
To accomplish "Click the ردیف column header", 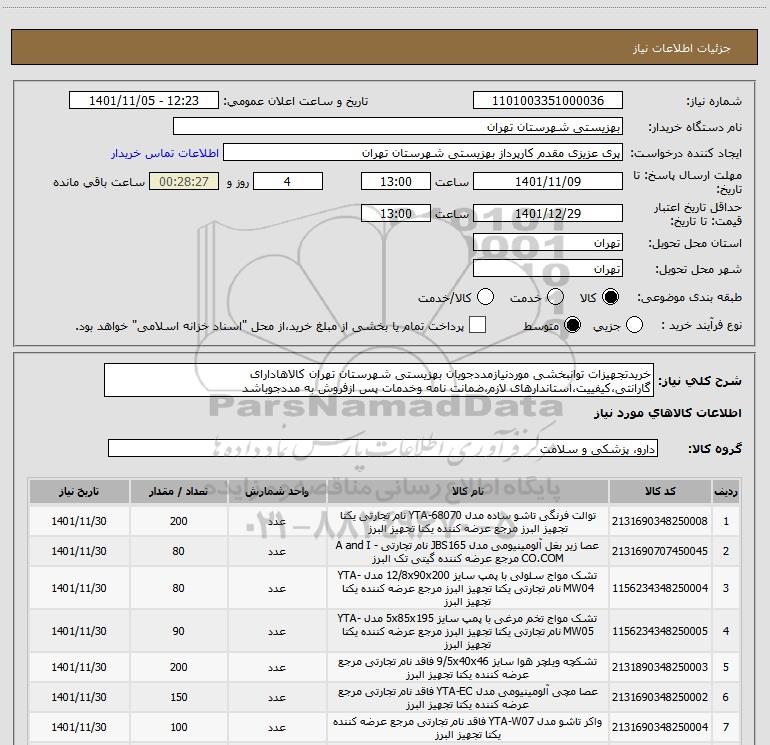I will point(726,492).
